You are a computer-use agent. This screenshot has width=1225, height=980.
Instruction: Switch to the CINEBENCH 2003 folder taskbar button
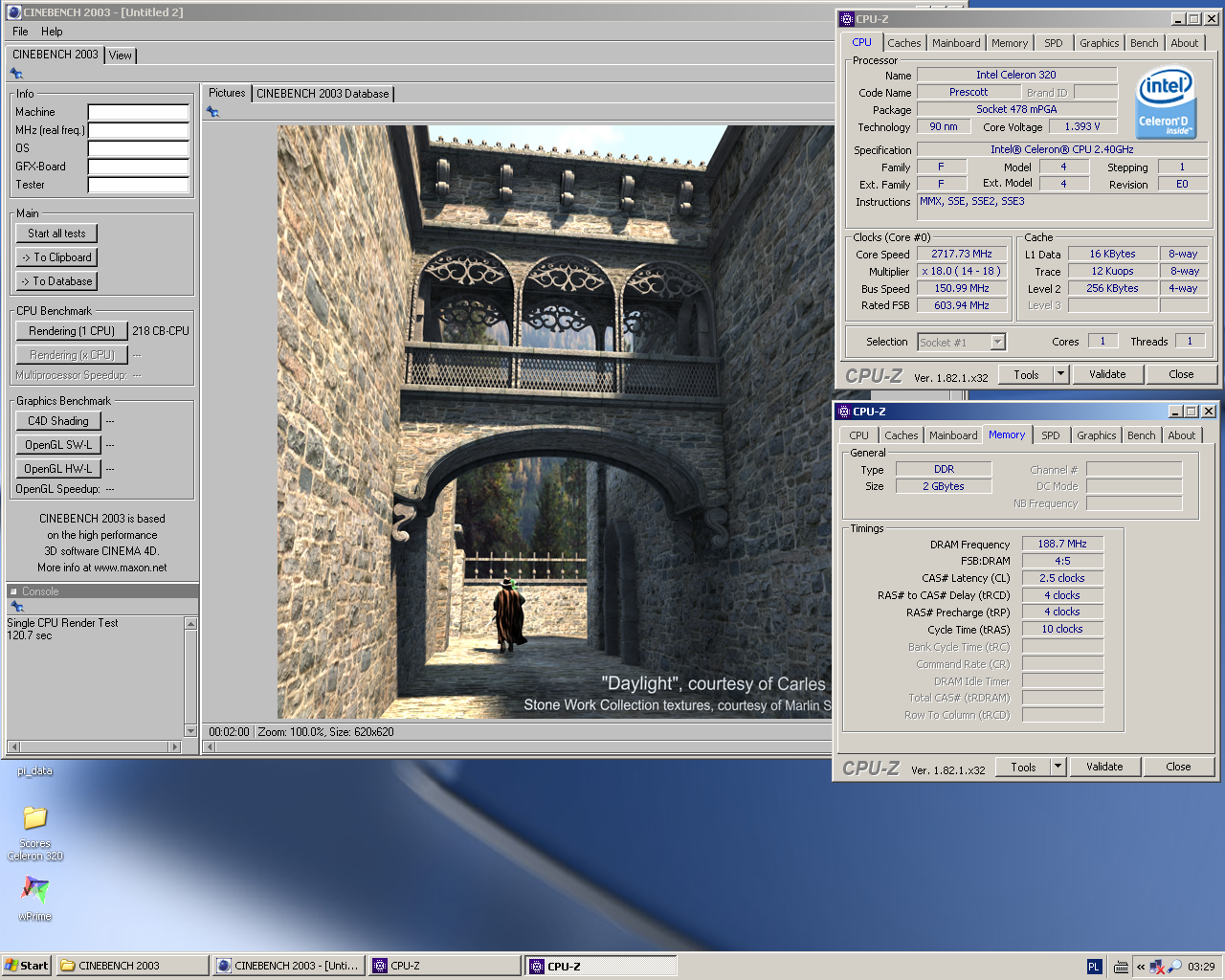(x=132, y=966)
